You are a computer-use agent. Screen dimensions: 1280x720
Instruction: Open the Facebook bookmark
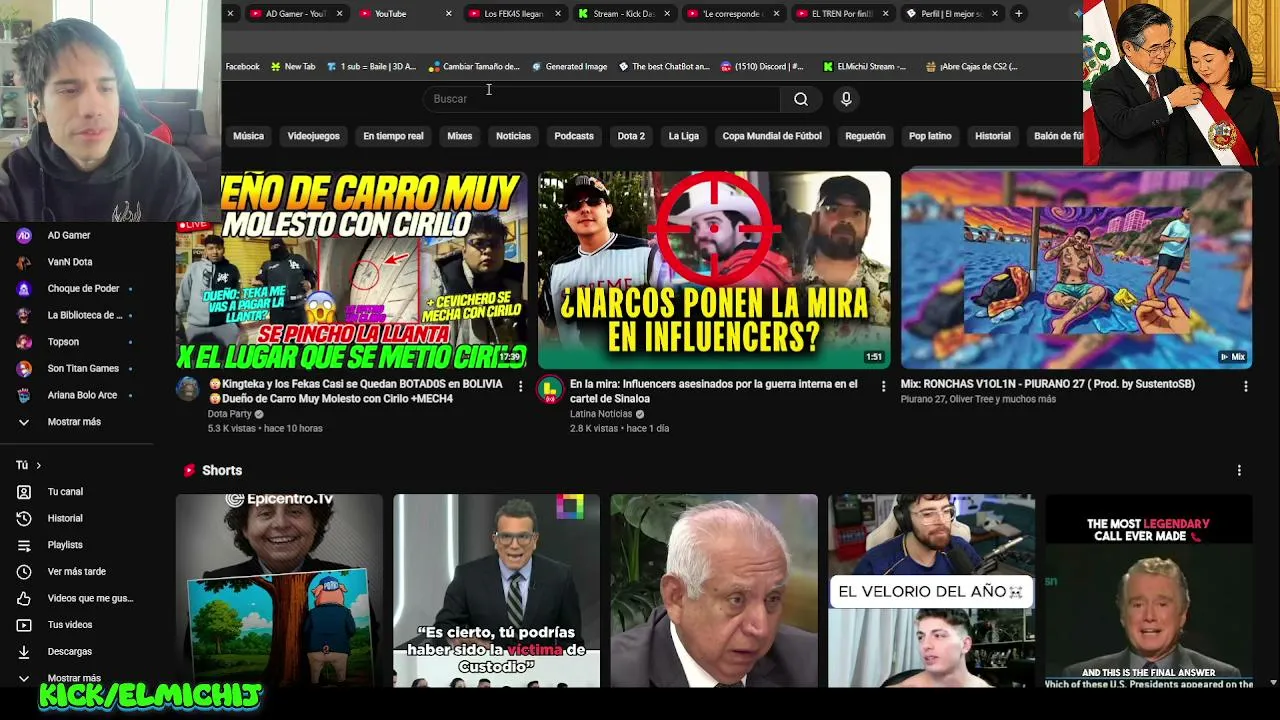click(242, 67)
